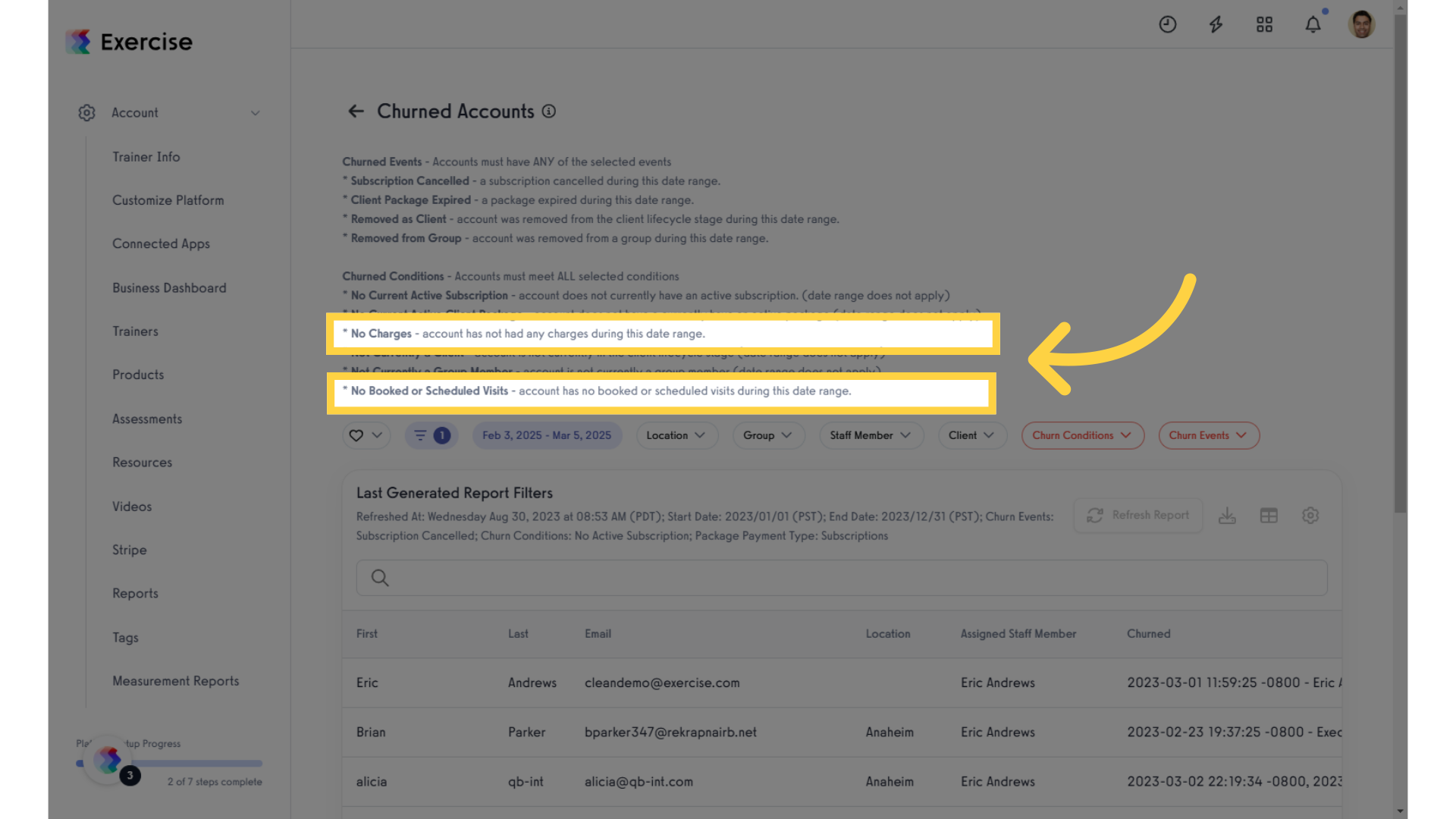The height and width of the screenshot is (819, 1456).
Task: Click the back arrow beside Churned Accounts
Action: (356, 111)
